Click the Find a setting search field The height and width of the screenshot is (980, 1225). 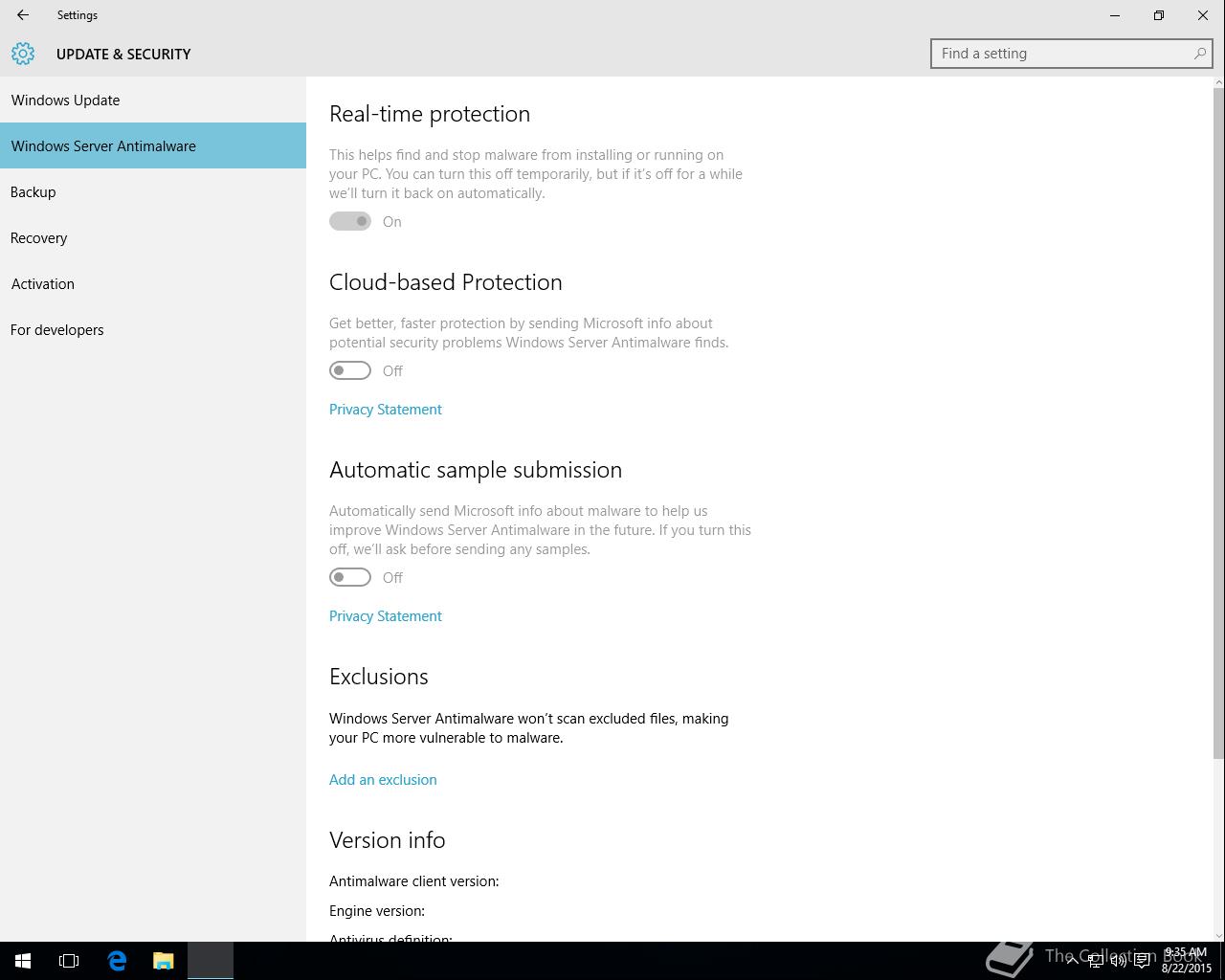point(1072,54)
